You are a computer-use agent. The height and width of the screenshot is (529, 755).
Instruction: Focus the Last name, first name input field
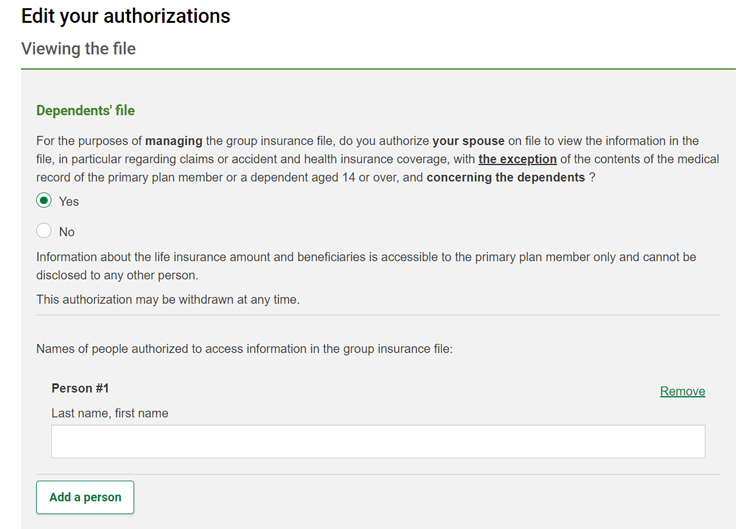378,441
